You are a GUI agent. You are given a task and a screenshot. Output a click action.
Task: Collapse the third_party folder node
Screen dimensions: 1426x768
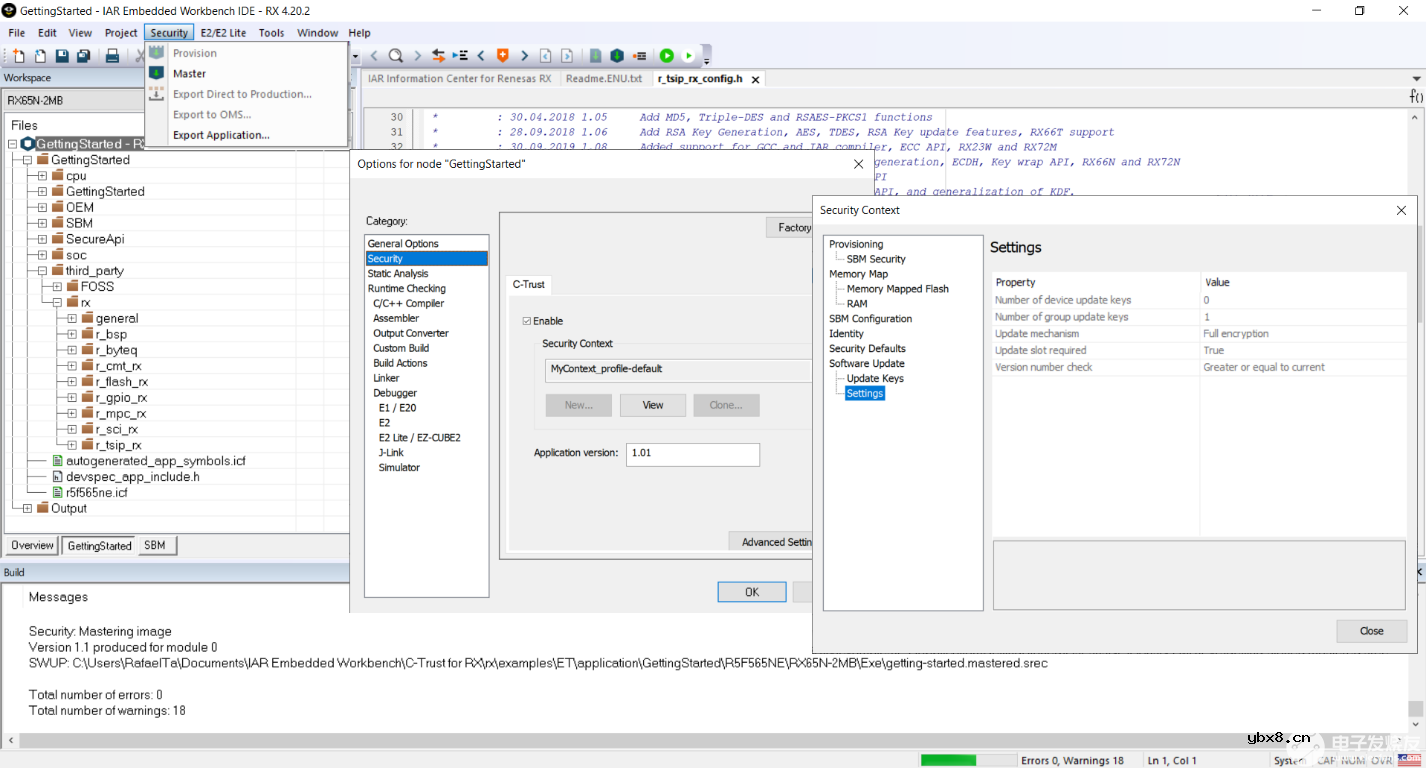42,271
